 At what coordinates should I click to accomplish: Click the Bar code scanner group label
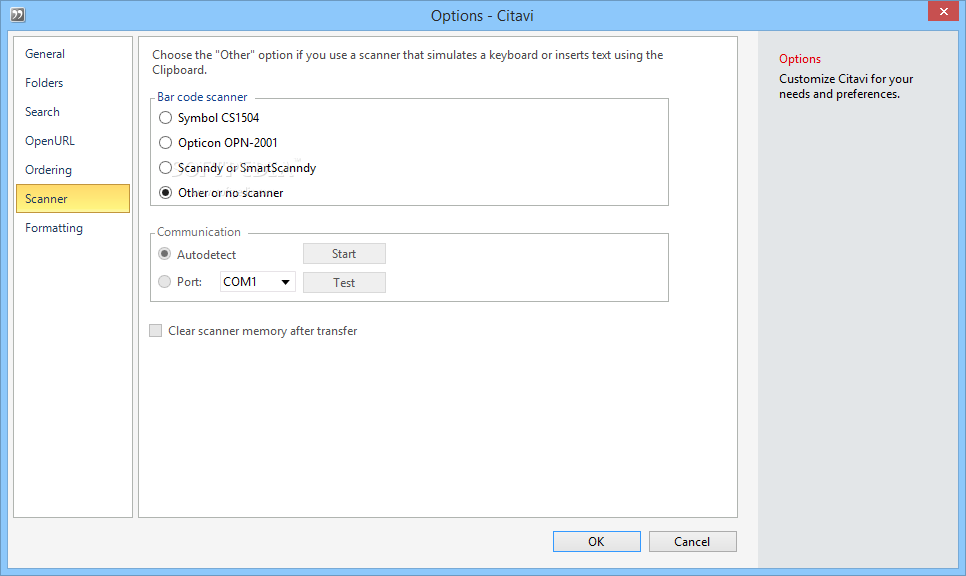pyautogui.click(x=202, y=97)
